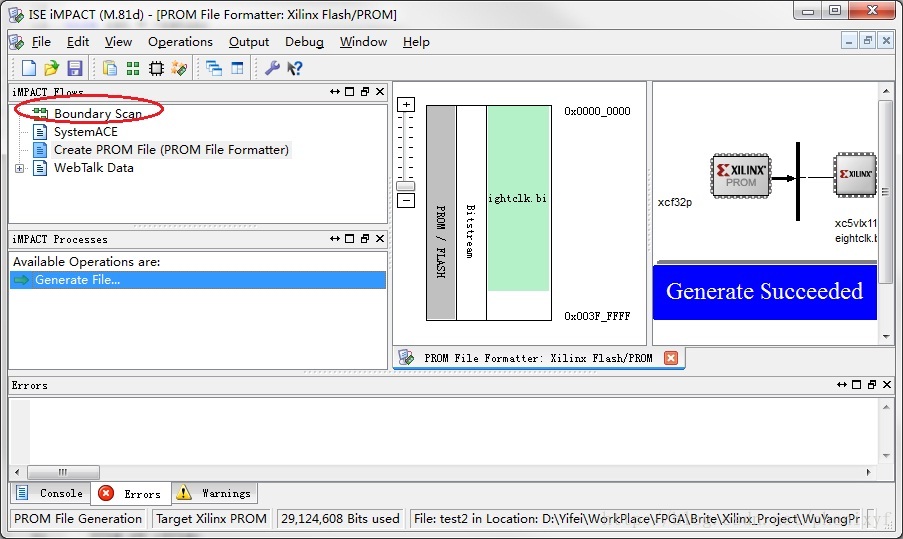
Task: Maximize the iMPACT Processes panel
Action: click(350, 238)
